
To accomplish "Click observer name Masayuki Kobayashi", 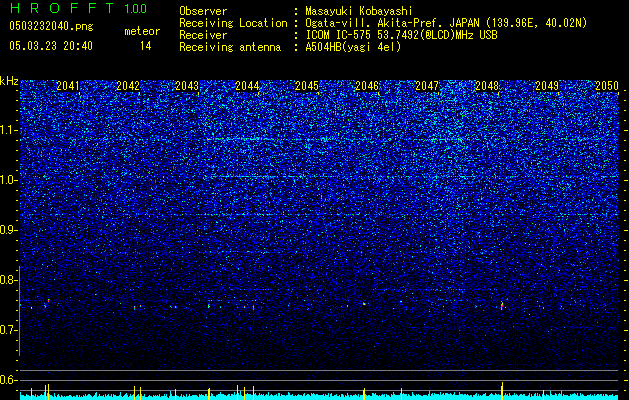I will 359,11.
